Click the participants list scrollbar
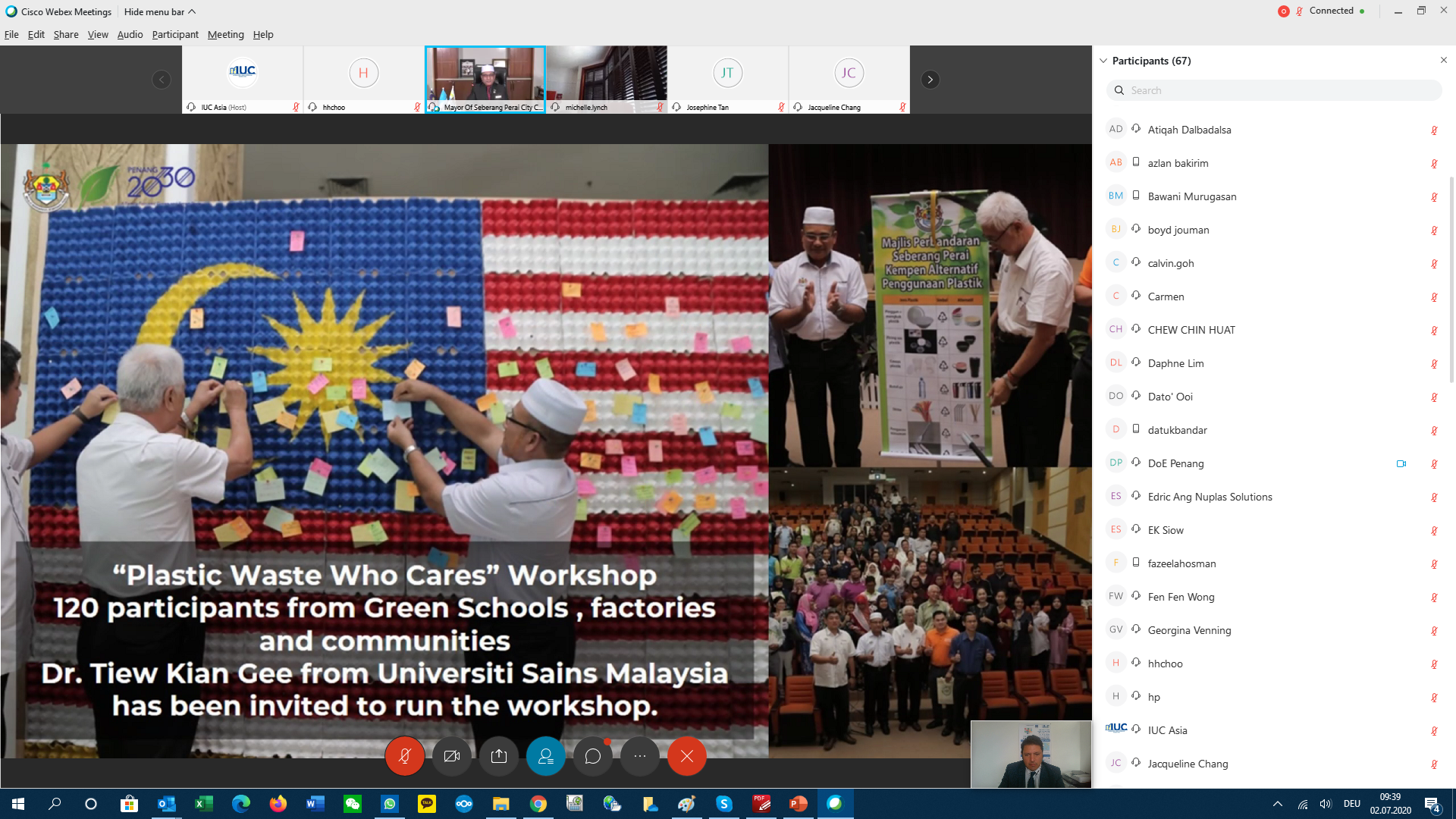 click(x=1451, y=281)
